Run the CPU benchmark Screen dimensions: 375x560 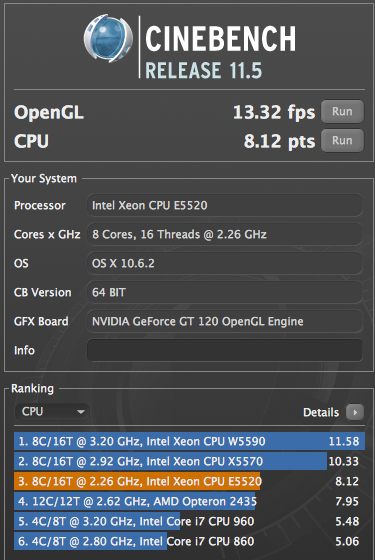coord(342,140)
